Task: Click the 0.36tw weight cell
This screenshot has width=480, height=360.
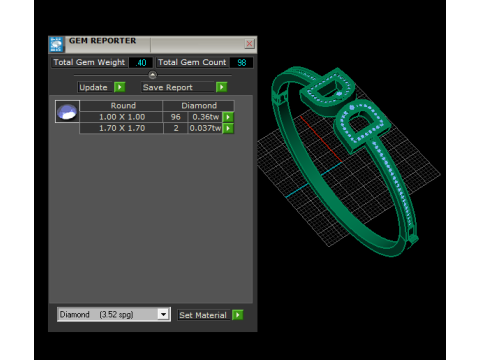Action: pos(205,117)
